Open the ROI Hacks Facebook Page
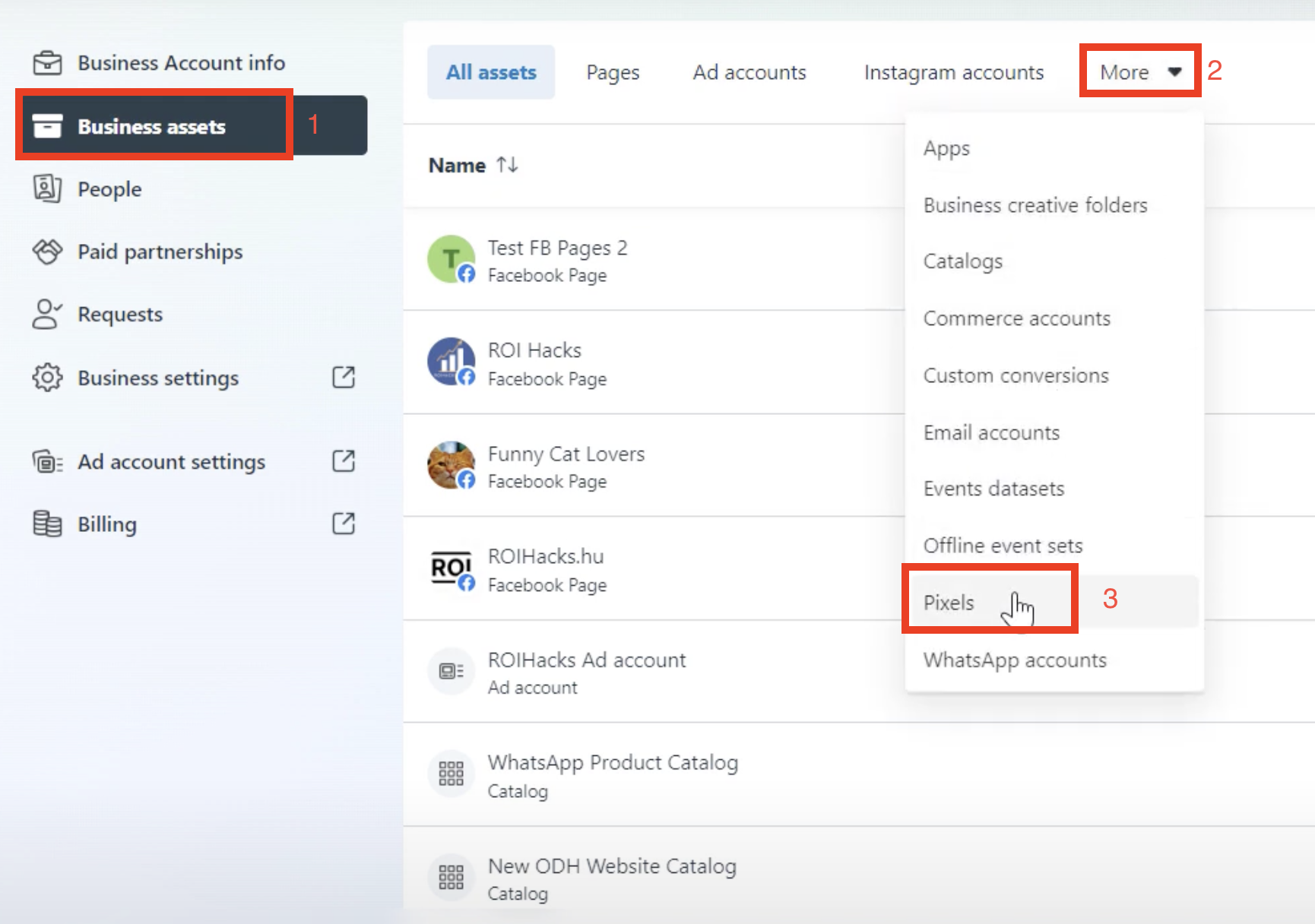This screenshot has height=924, width=1315. point(534,350)
